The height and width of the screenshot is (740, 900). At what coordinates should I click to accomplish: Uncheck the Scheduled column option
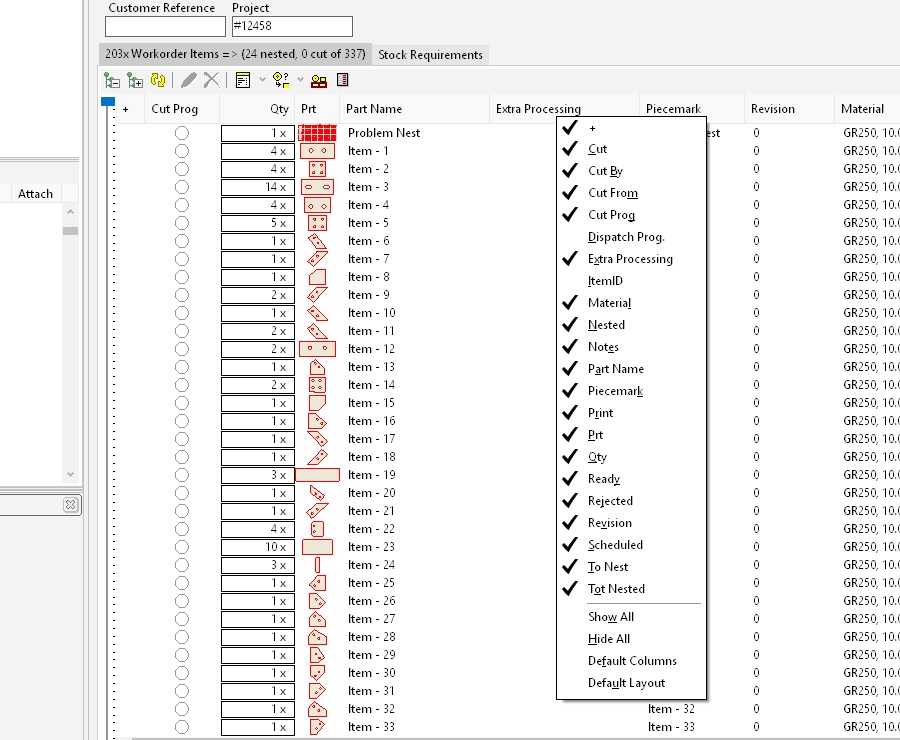(631, 545)
